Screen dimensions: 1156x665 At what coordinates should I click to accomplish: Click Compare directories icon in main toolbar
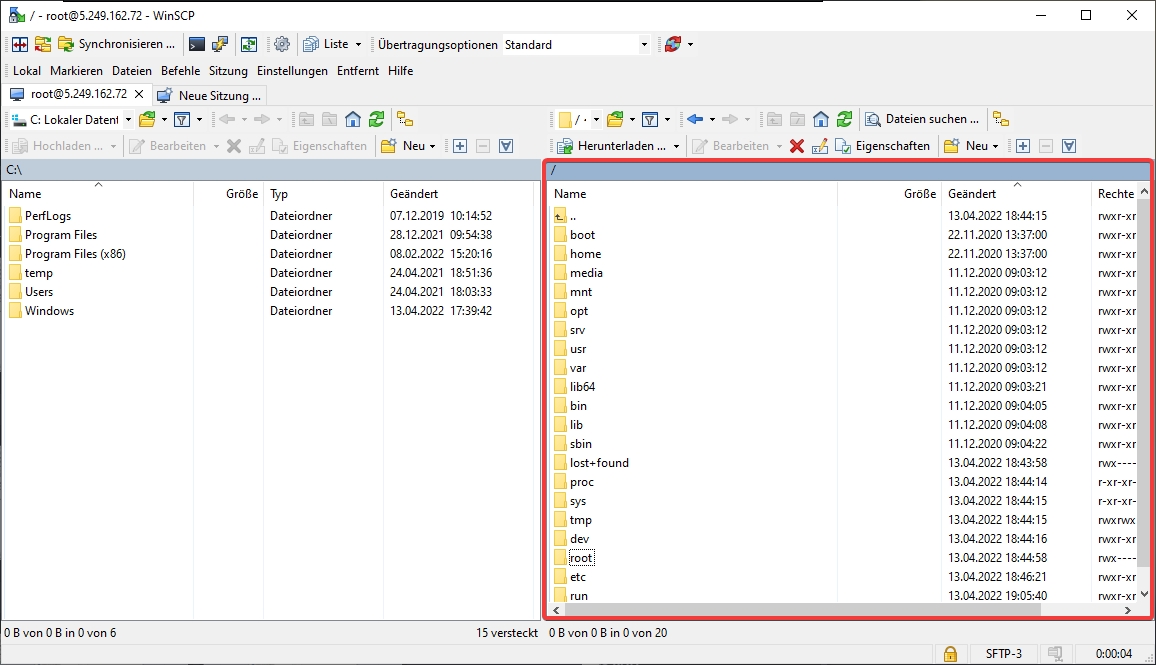pyautogui.click(x=19, y=44)
